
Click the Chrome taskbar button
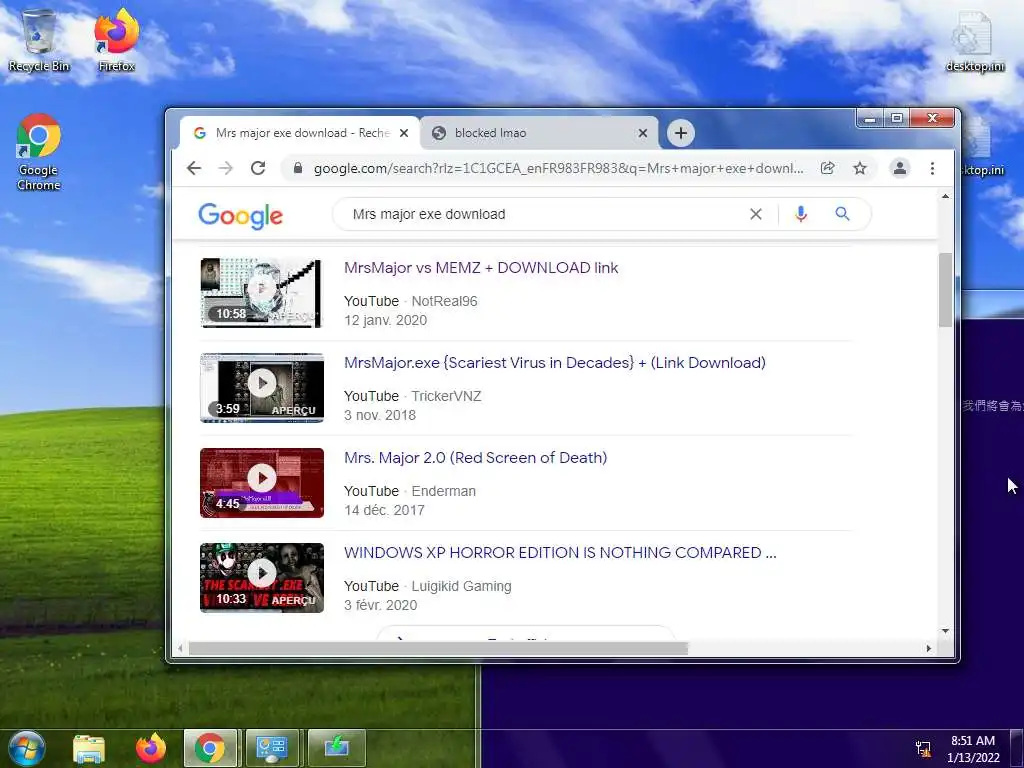tap(210, 748)
